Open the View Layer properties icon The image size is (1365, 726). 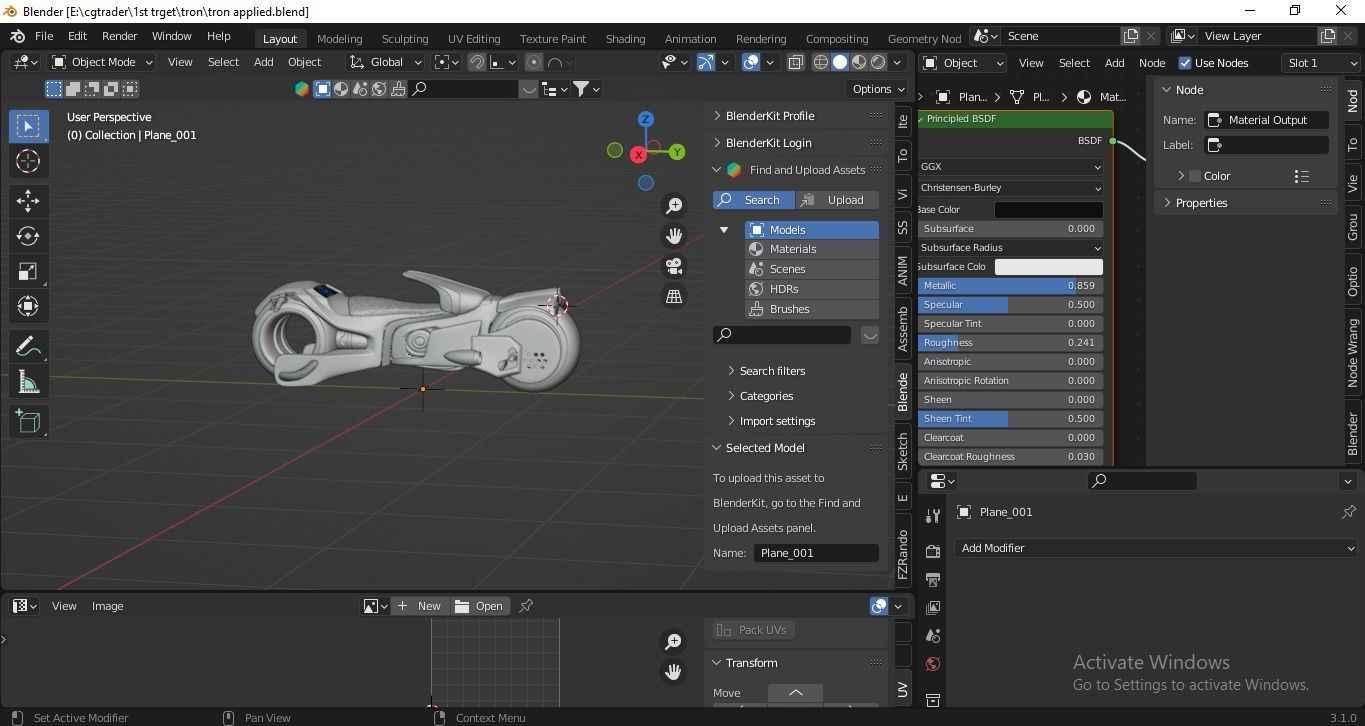point(933,607)
